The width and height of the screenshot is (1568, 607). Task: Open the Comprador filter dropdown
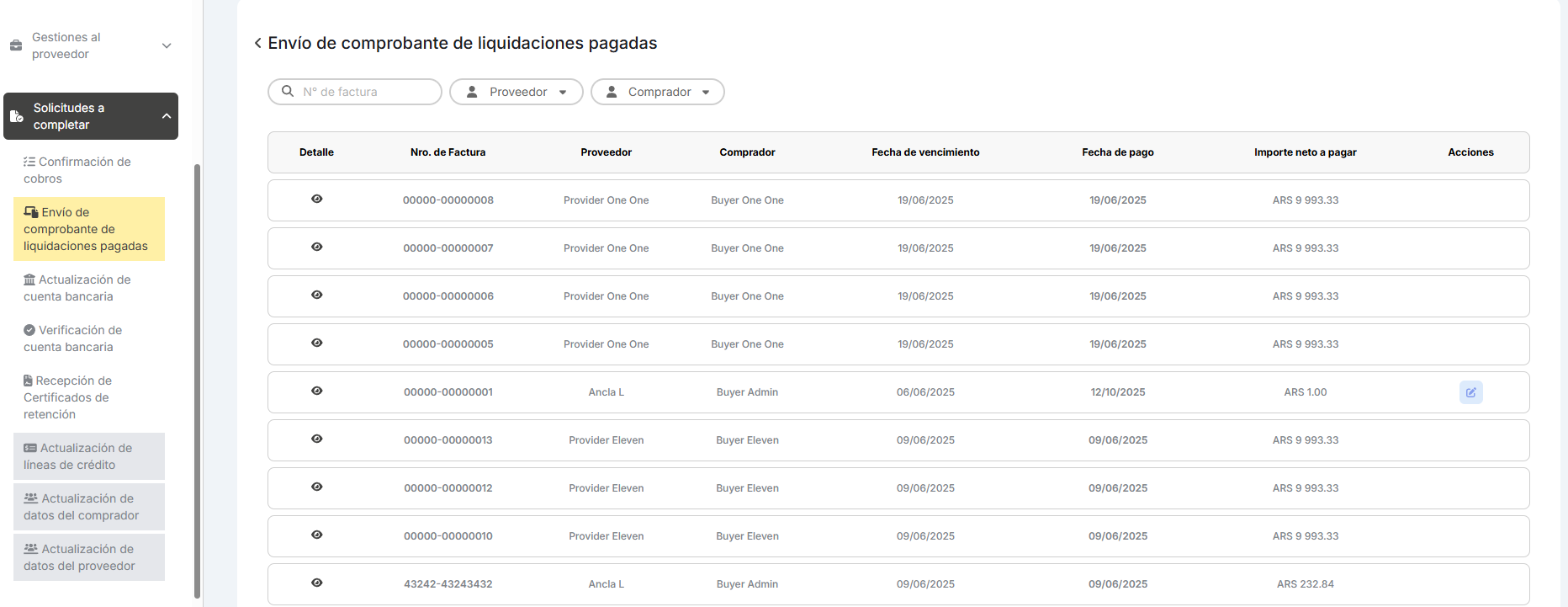point(657,92)
